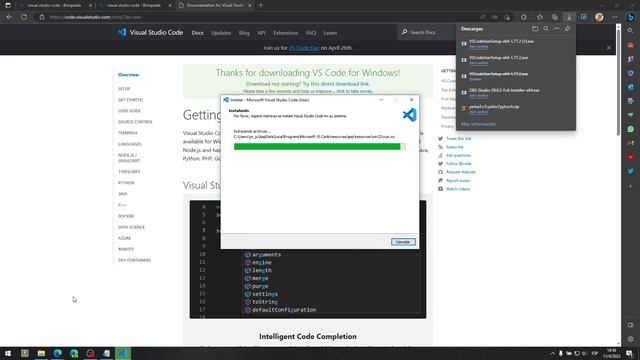Open Docs in site navigation

[x=198, y=33]
